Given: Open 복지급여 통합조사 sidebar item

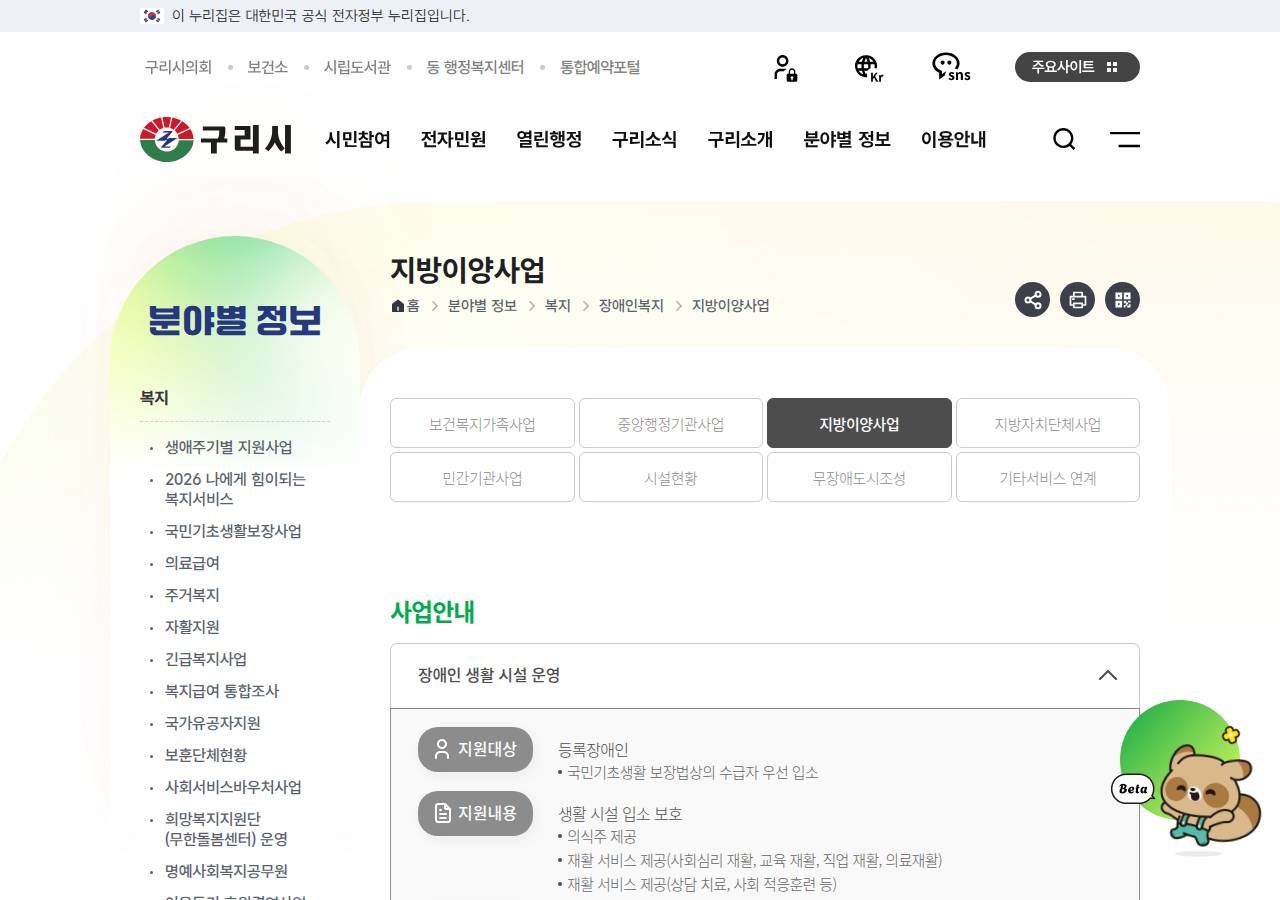Looking at the screenshot, I should coord(222,691).
